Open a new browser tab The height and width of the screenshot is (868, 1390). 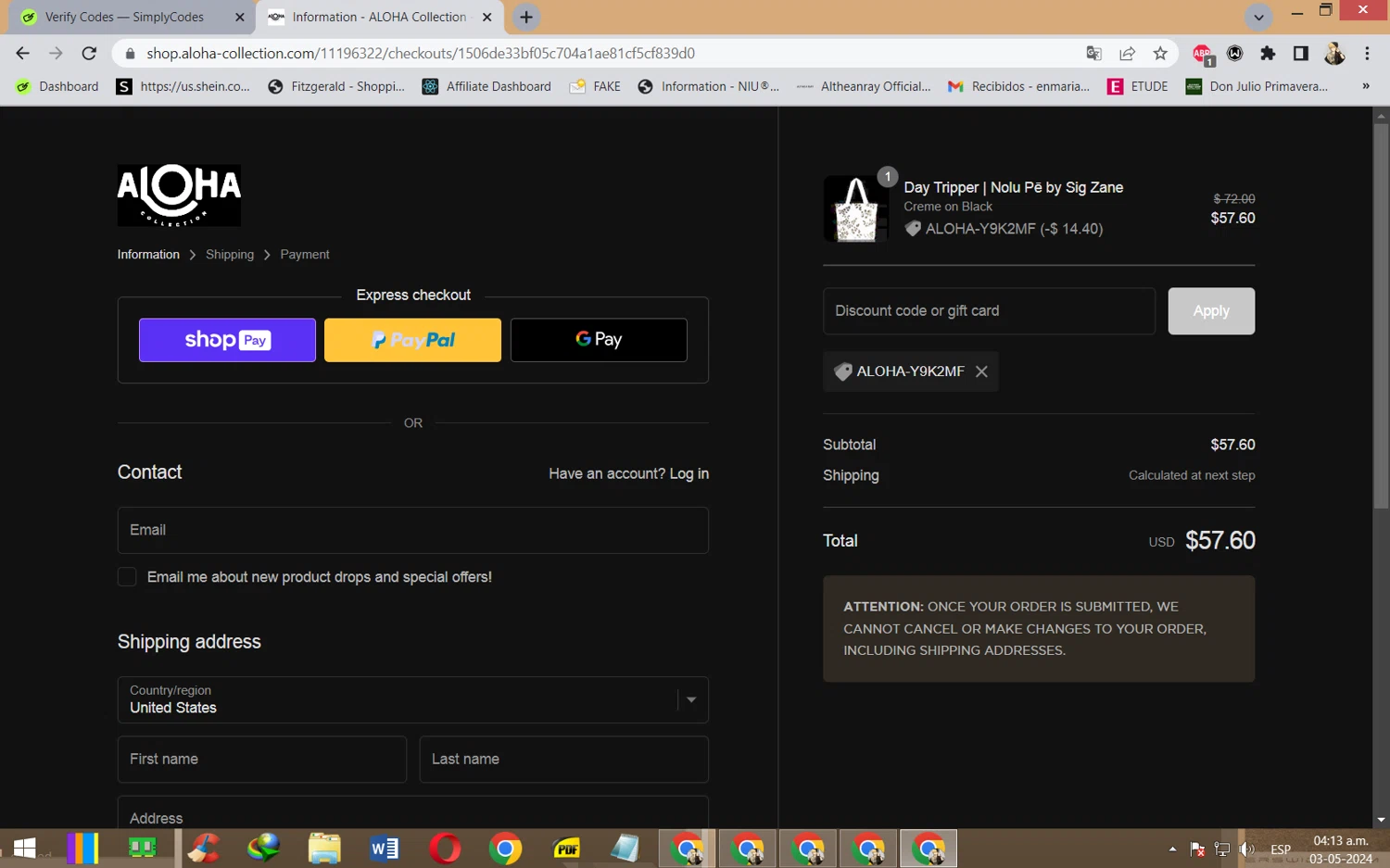(526, 17)
